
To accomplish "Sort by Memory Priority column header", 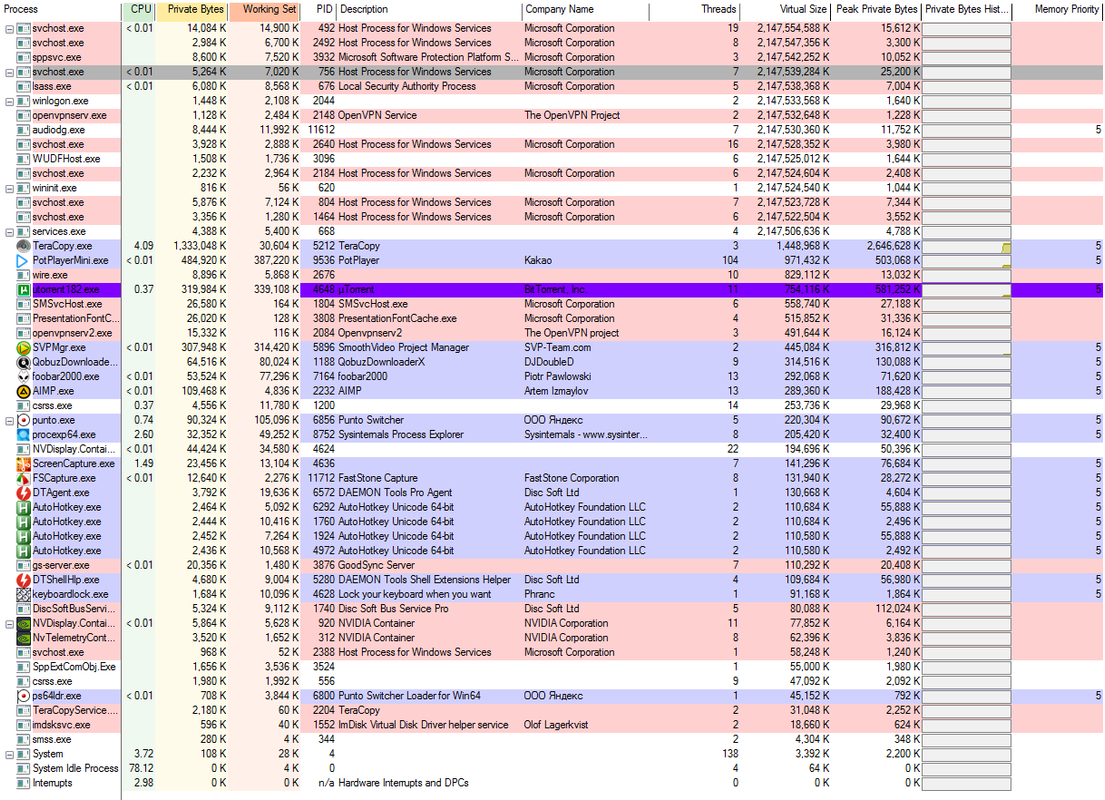I will coord(1058,10).
